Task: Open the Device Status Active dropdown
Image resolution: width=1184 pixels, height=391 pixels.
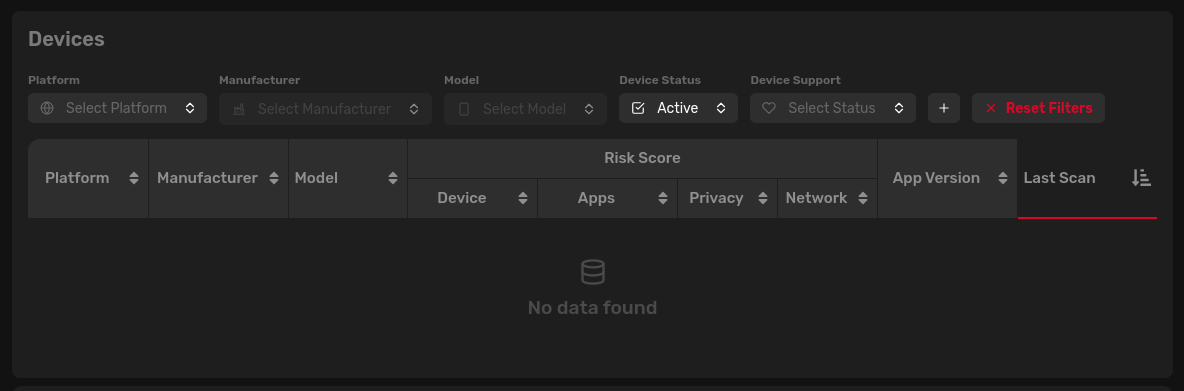Action: 678,108
